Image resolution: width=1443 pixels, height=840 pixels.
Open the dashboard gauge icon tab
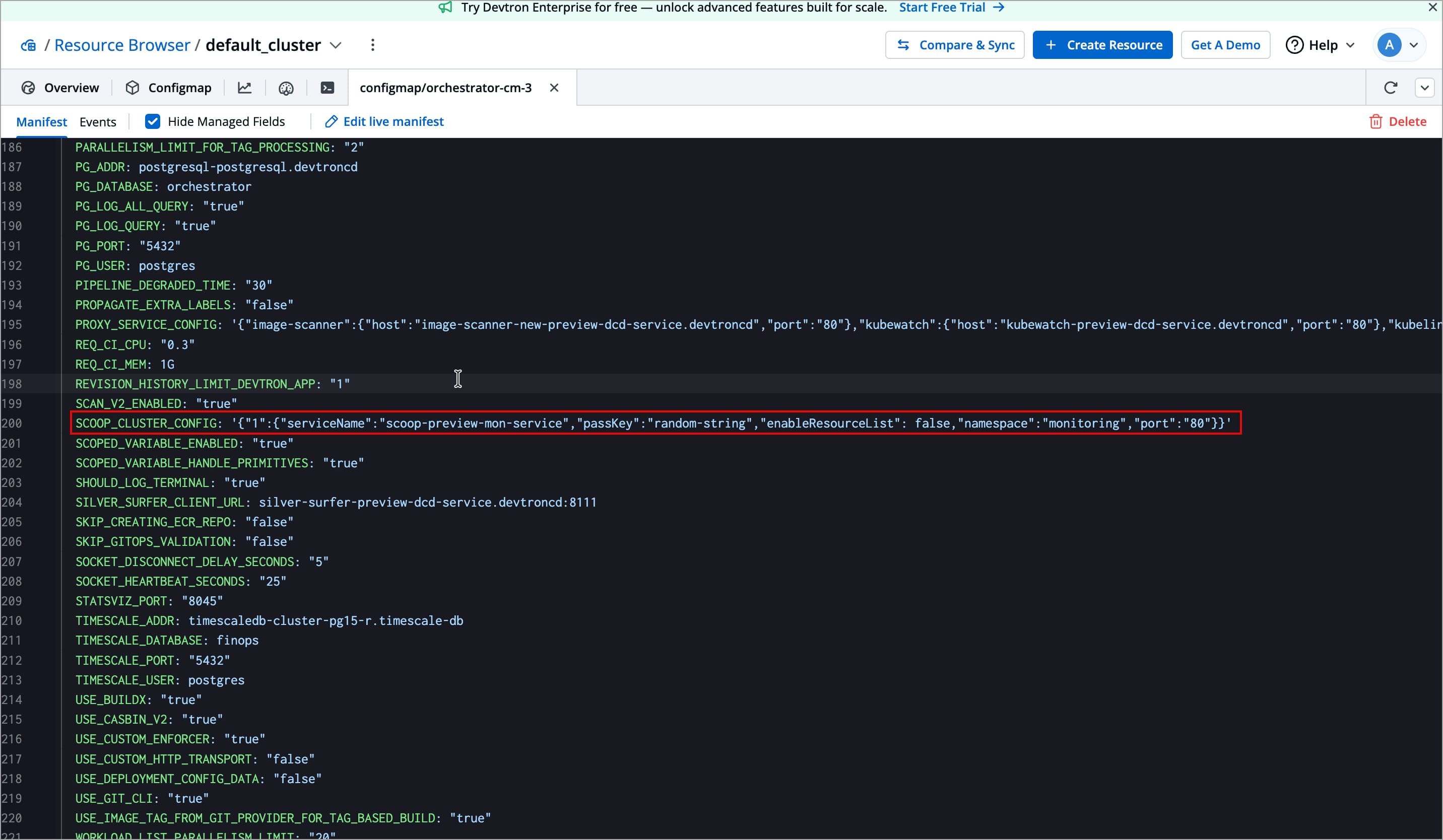pos(286,88)
